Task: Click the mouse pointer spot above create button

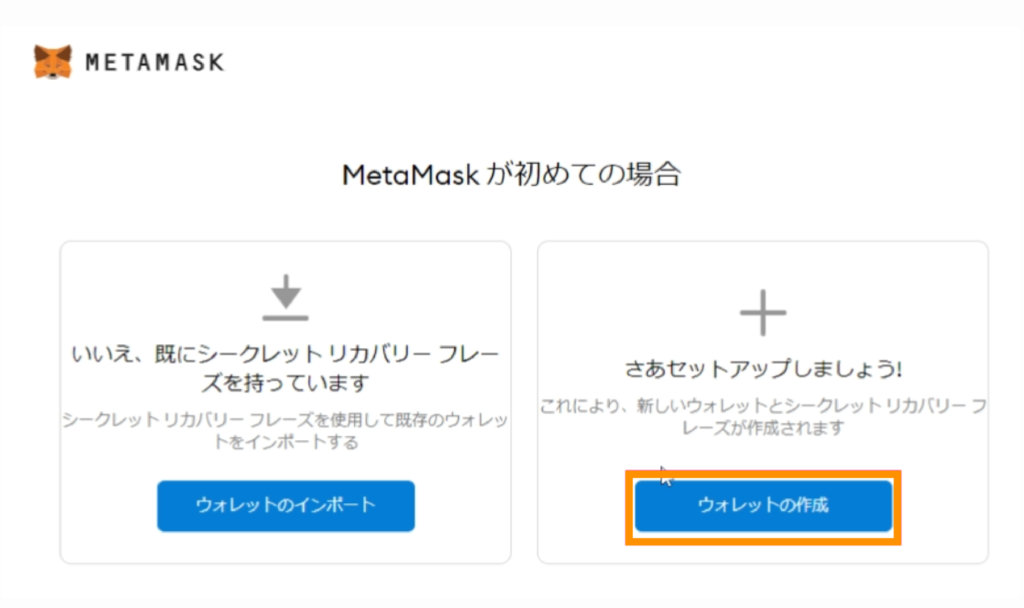Action: (665, 475)
